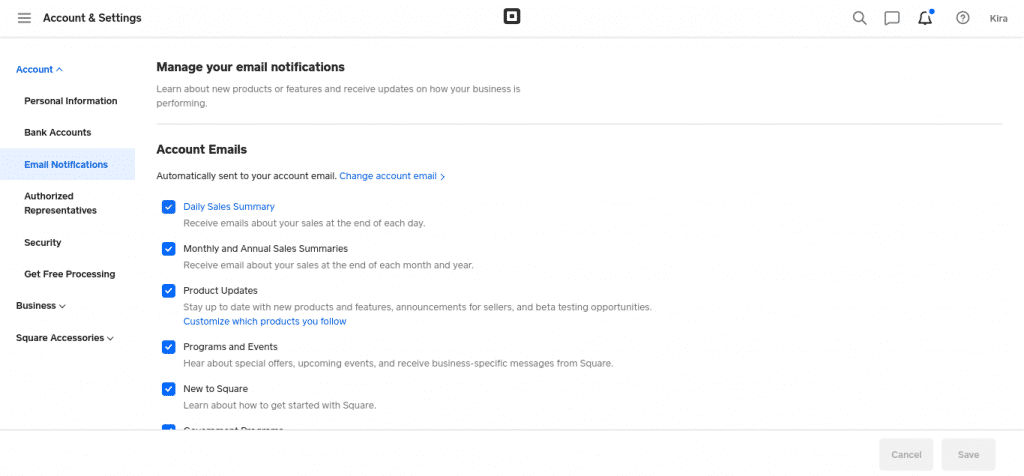Collapse the Account sidebar section

(x=40, y=69)
